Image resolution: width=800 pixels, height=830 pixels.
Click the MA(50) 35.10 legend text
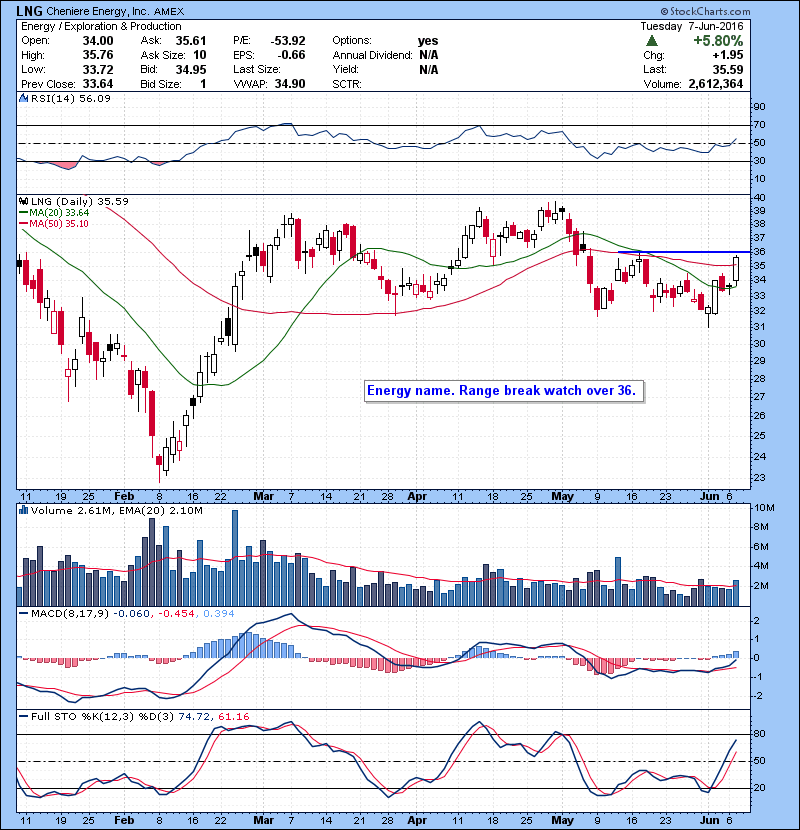tap(59, 224)
